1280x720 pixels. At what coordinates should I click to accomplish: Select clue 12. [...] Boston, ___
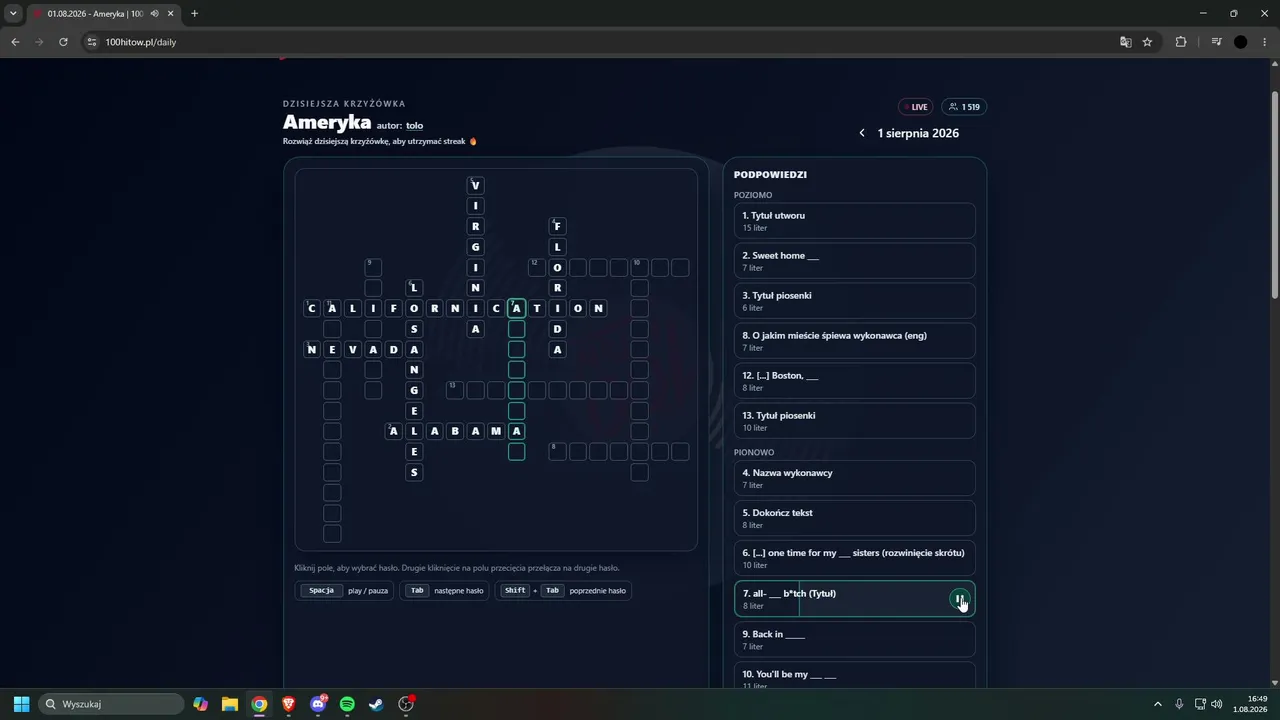coord(854,381)
